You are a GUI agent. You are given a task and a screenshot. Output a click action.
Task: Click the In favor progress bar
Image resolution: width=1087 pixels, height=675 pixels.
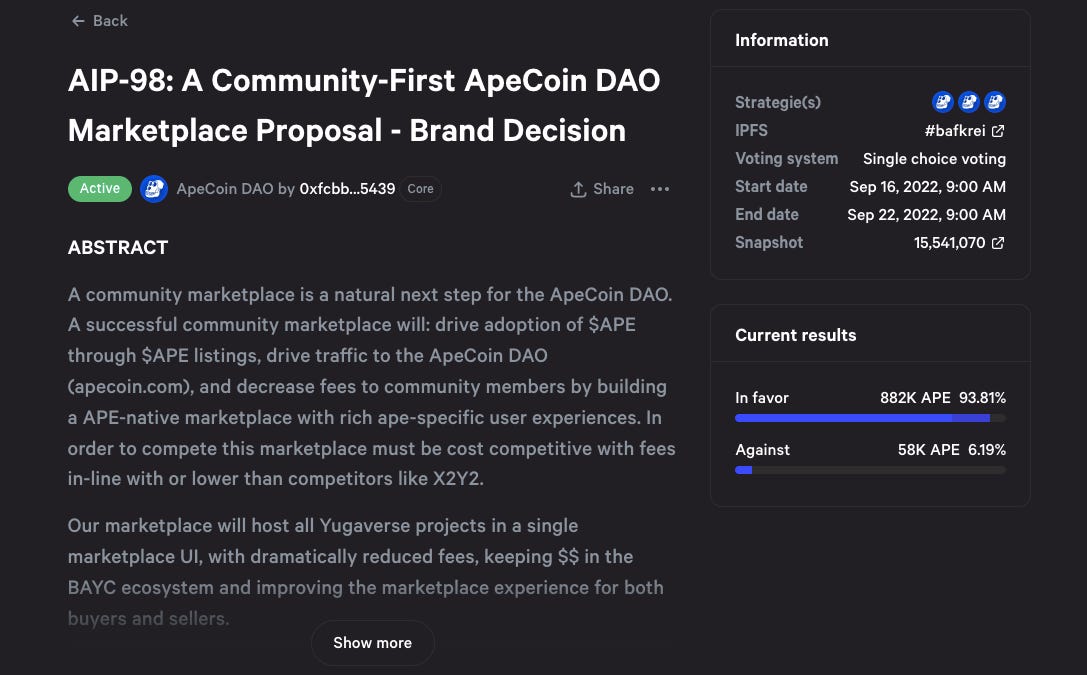(x=870, y=418)
